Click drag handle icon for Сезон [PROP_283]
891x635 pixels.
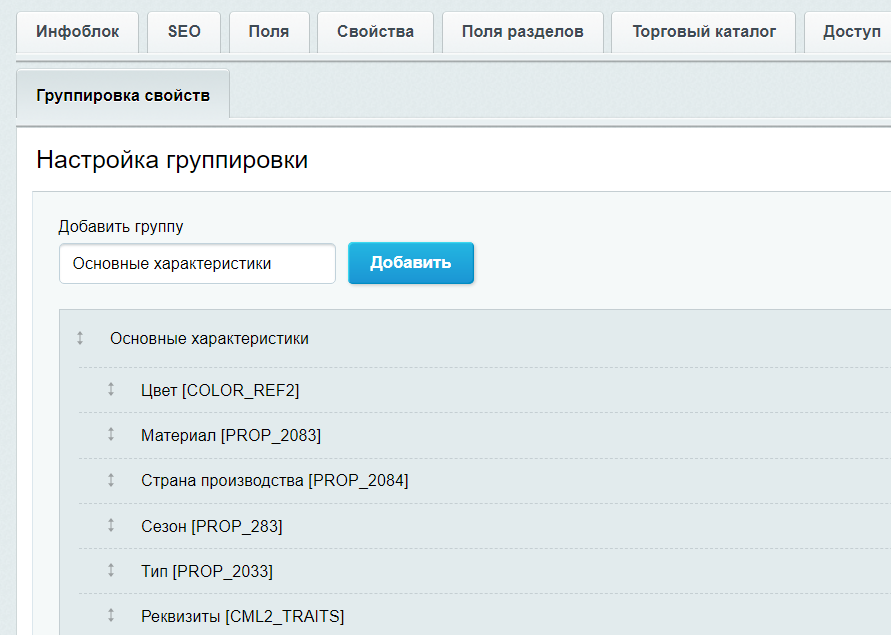[111, 526]
